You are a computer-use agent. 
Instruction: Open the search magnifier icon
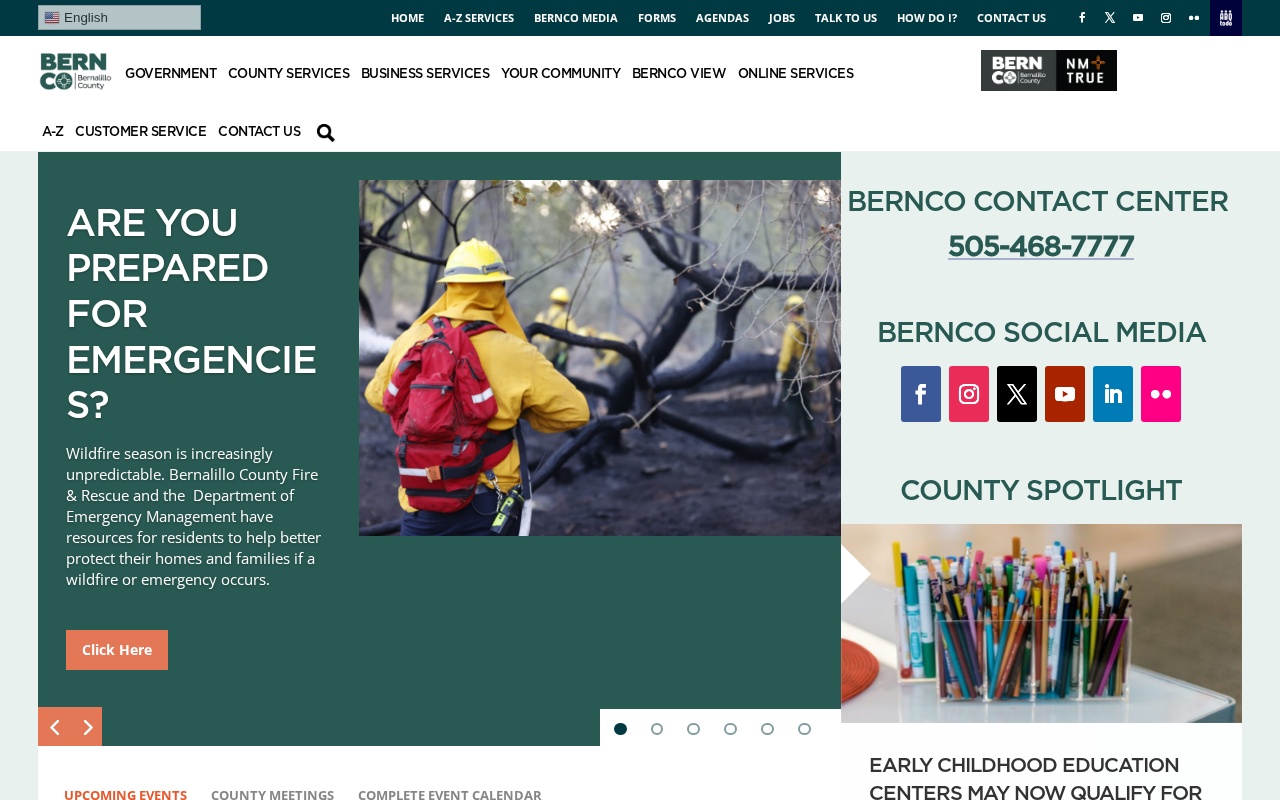326,133
